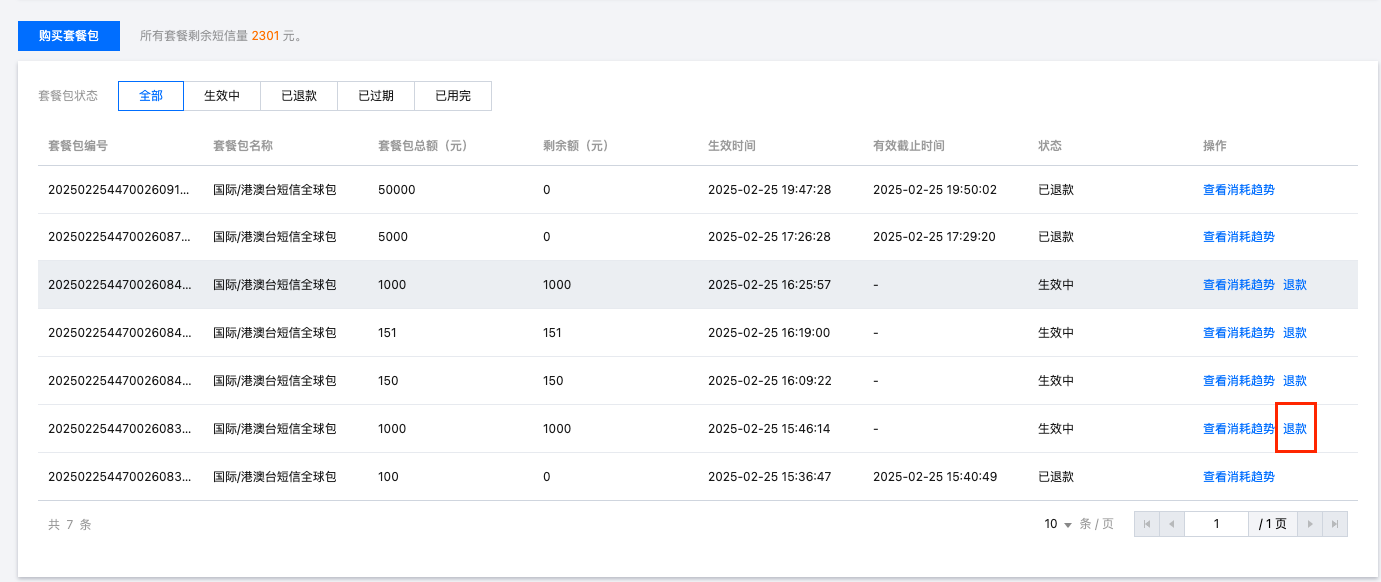The width and height of the screenshot is (1381, 582).
Task: Filter by 已退款 status
Action: pyautogui.click(x=299, y=96)
